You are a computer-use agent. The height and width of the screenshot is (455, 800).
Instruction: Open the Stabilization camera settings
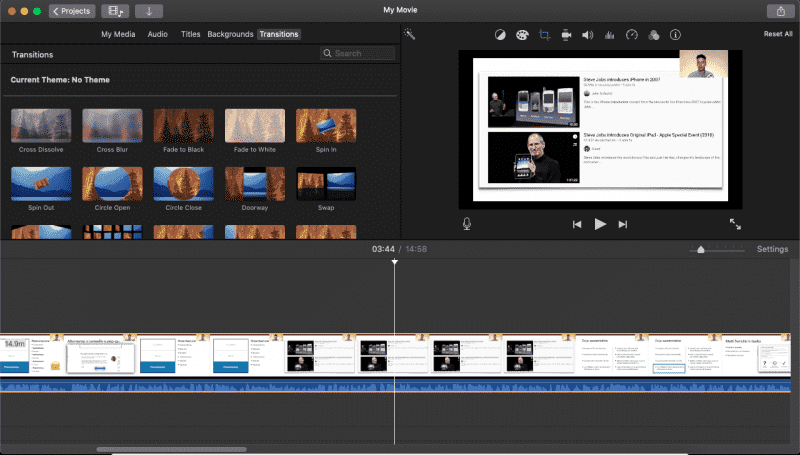click(x=566, y=35)
